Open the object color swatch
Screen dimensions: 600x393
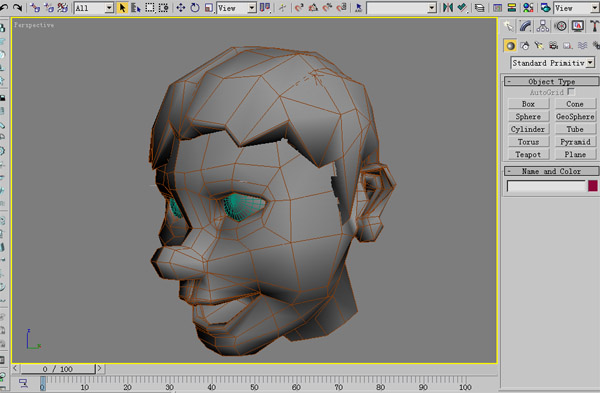[592, 186]
